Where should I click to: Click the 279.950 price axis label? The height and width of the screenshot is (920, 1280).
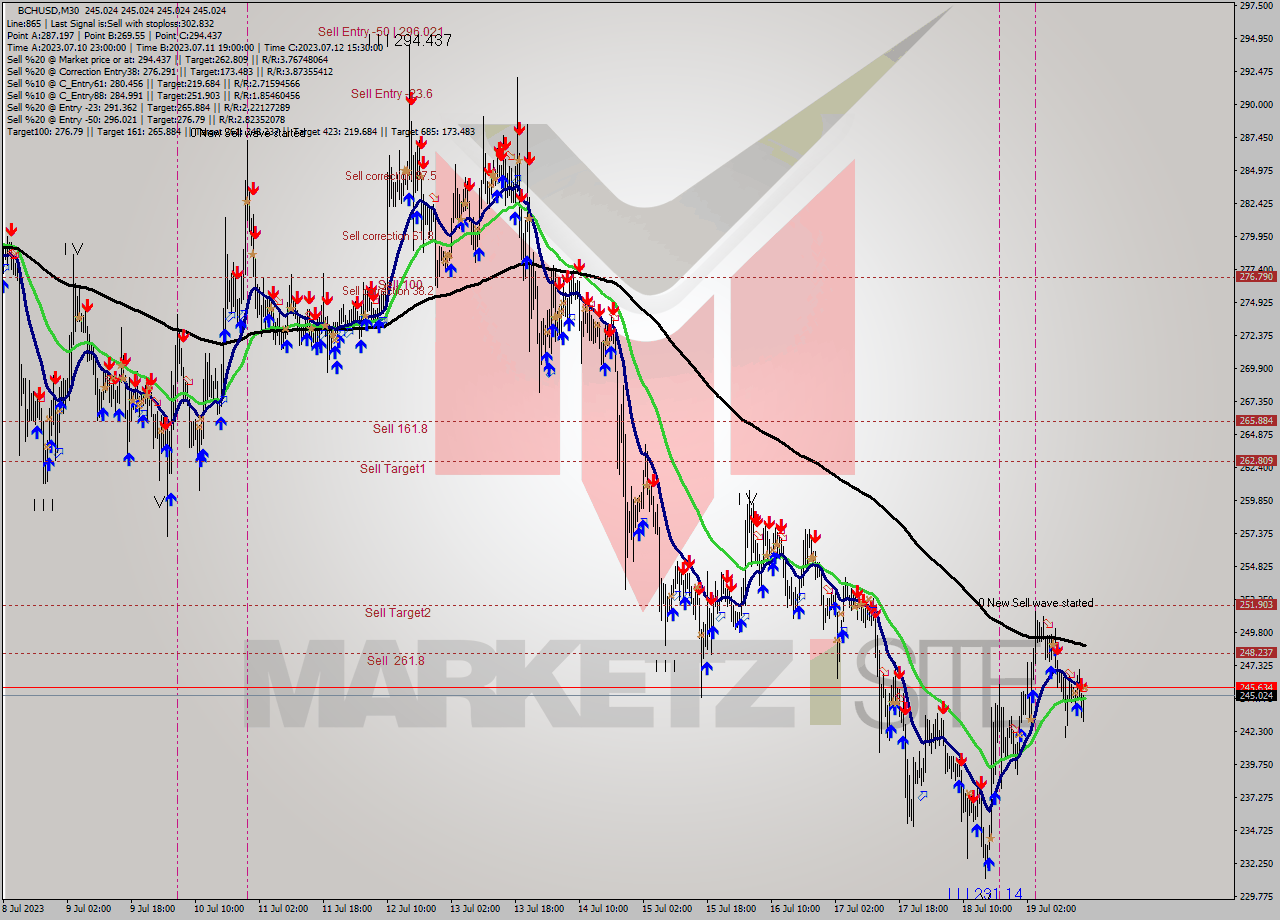coord(1256,237)
